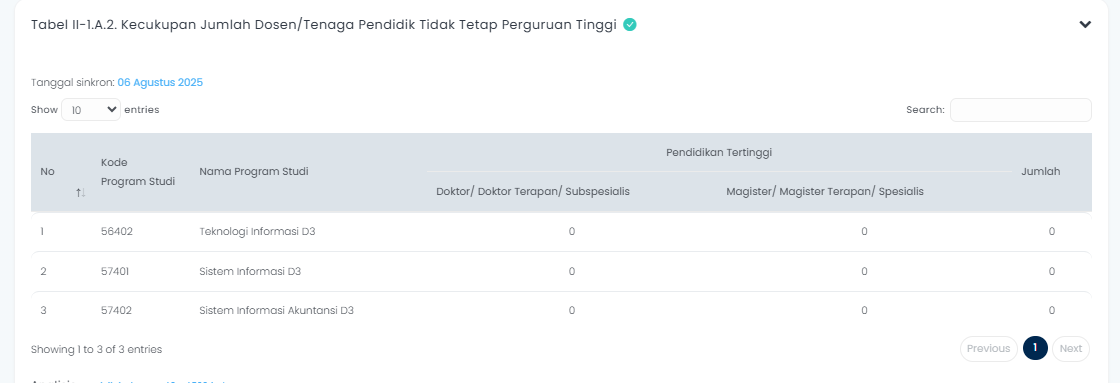Click the Magister/ Magister Terapan/ Spesialis header
Image resolution: width=1120 pixels, height=383 pixels.
point(825,192)
